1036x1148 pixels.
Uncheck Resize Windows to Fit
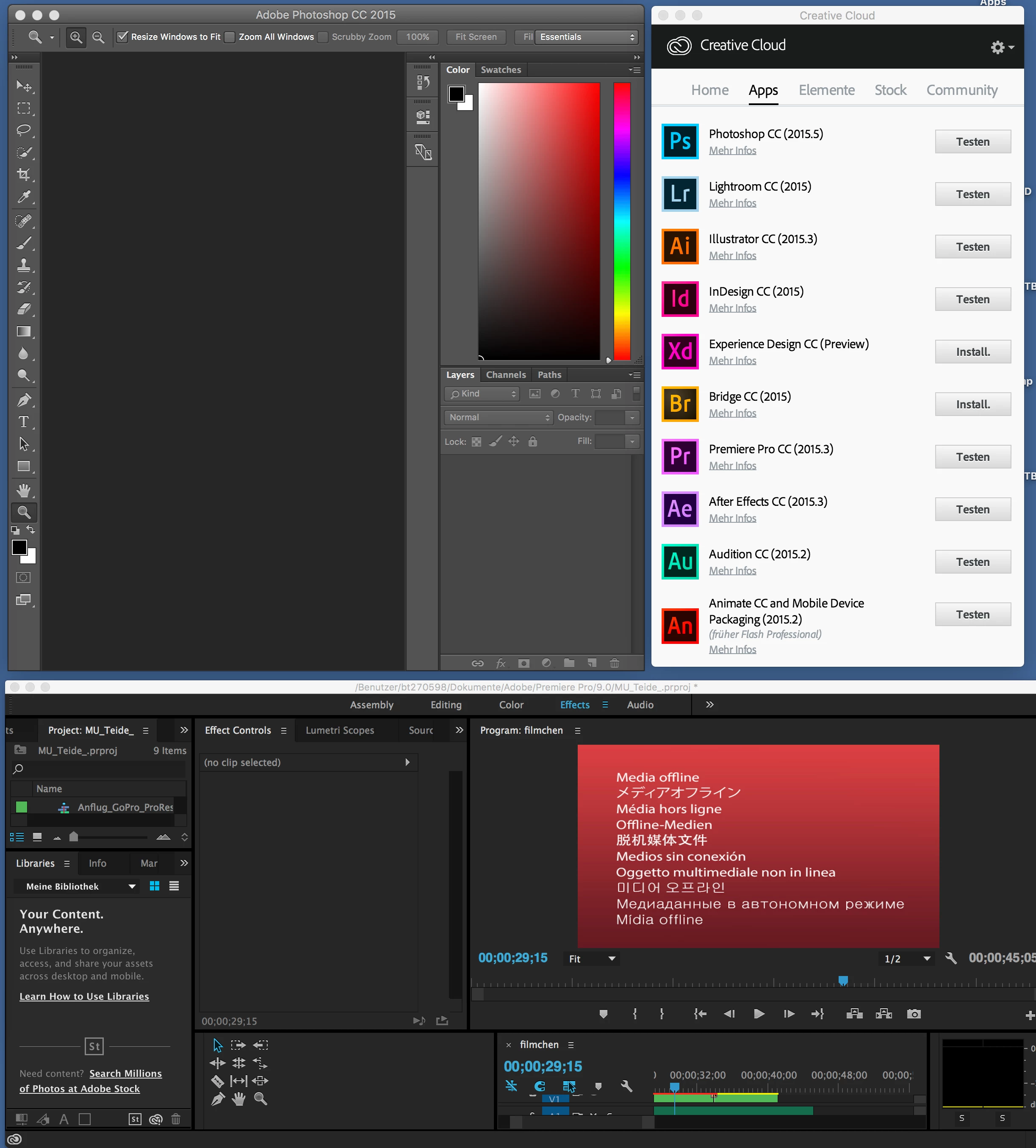[x=122, y=37]
